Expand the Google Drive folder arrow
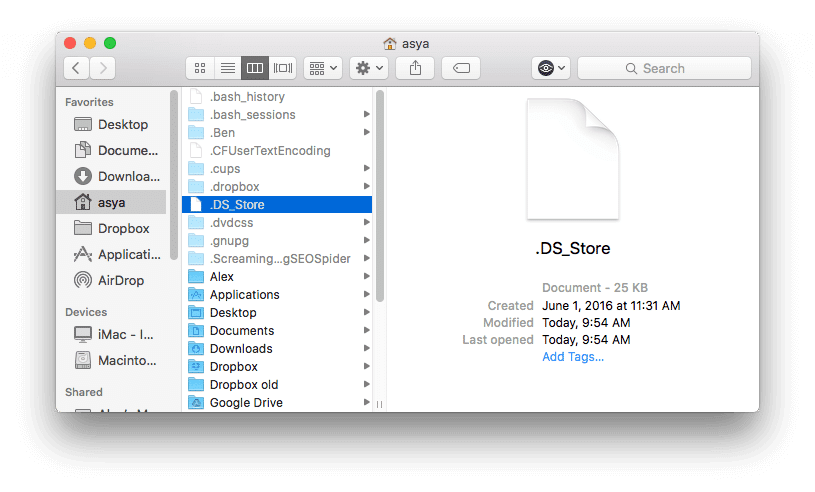815x492 pixels. [x=366, y=402]
